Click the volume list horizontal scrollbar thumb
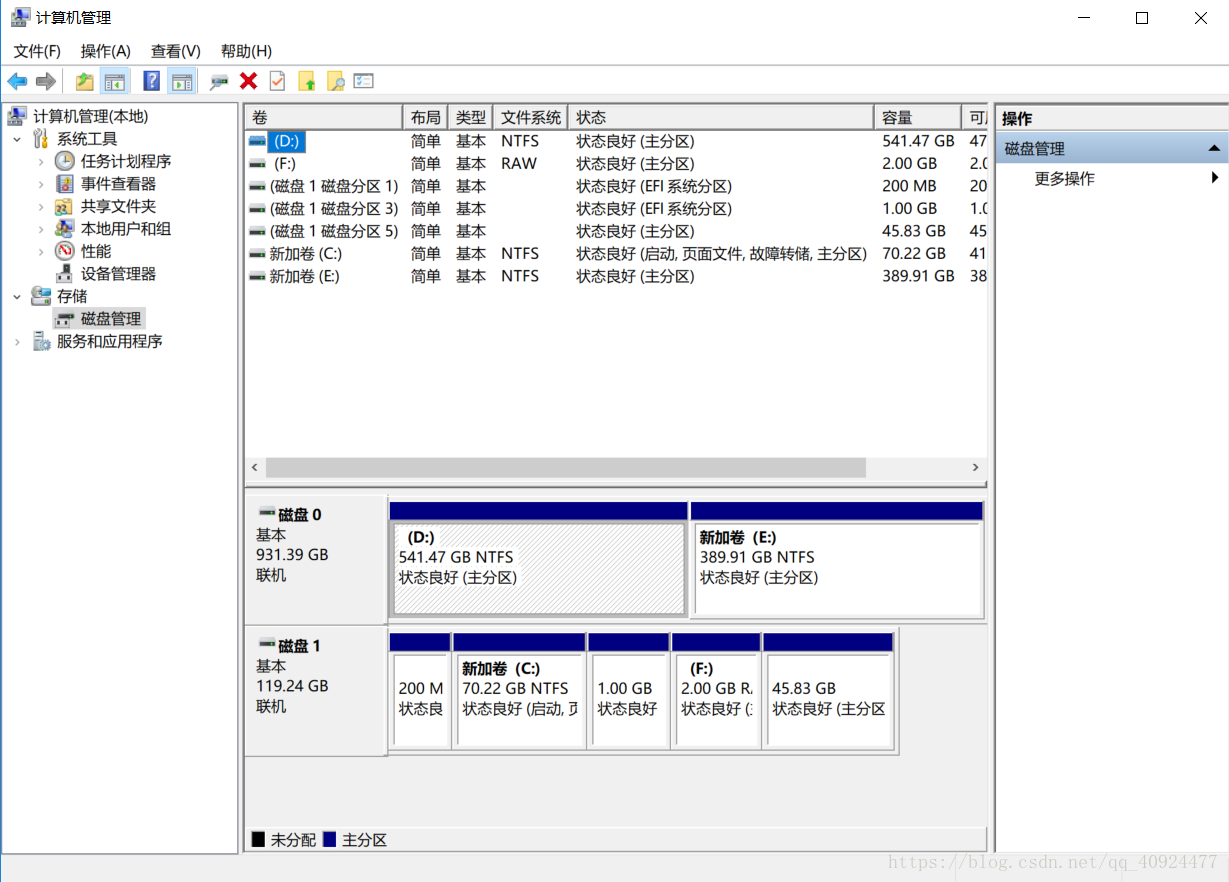This screenshot has height=882, width=1229. pos(565,468)
